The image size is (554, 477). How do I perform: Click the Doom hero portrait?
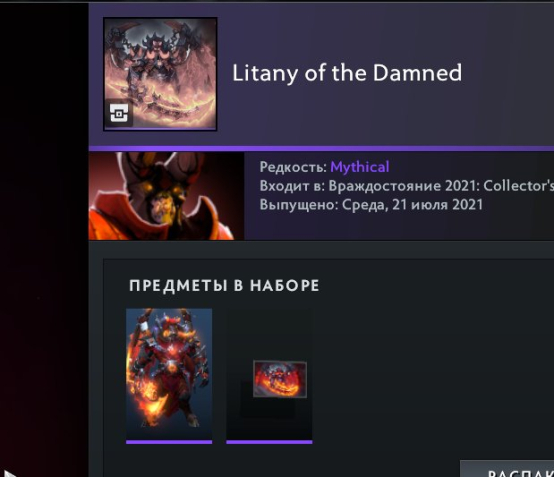(x=166, y=196)
